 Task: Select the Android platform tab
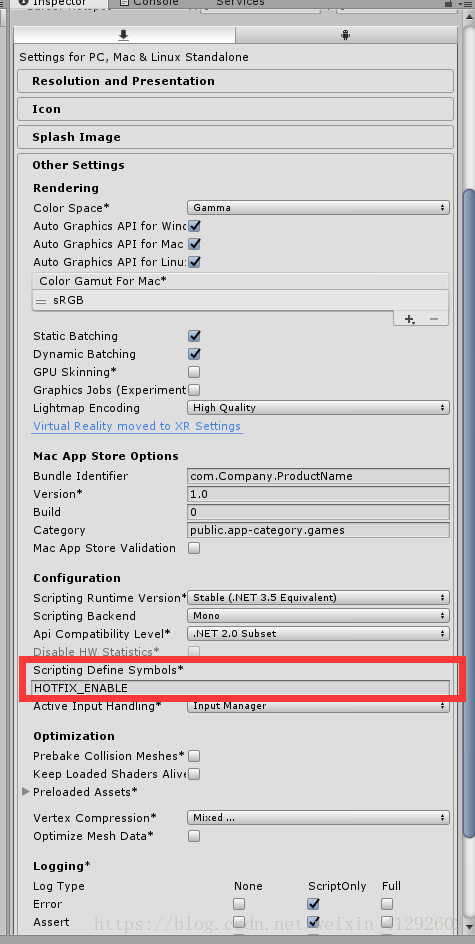tap(345, 35)
